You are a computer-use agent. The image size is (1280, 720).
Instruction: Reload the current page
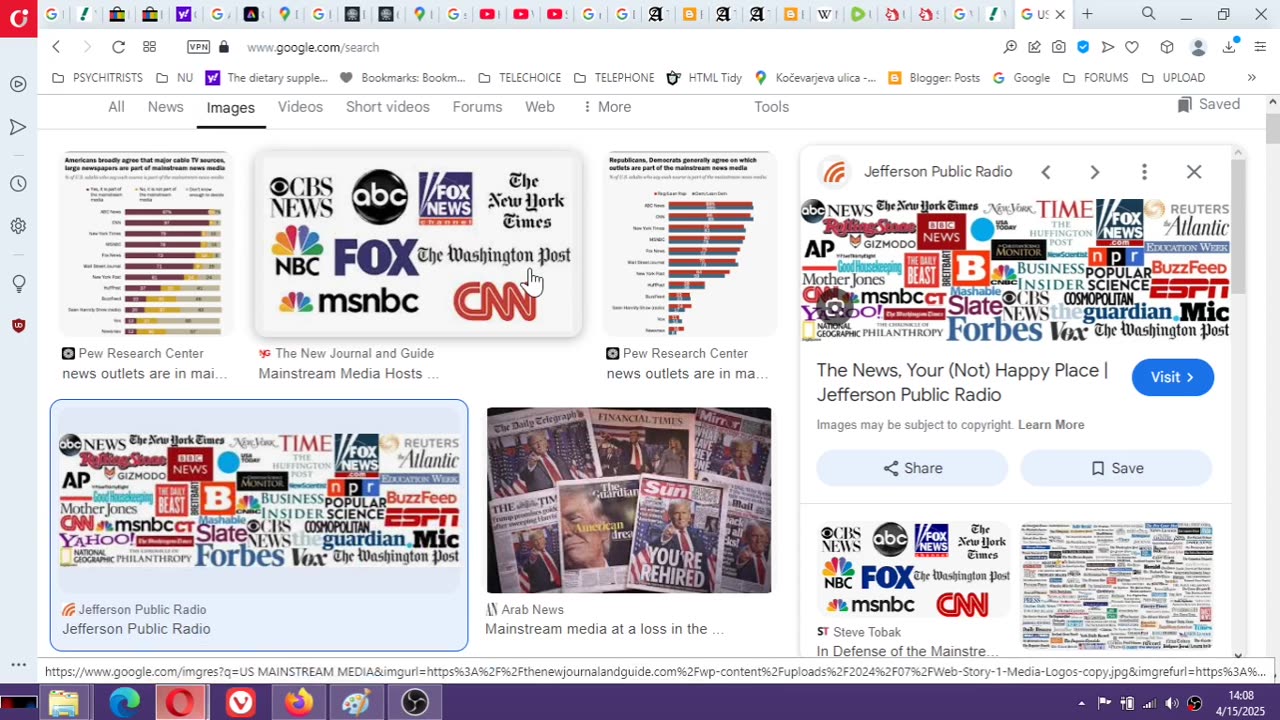118,47
